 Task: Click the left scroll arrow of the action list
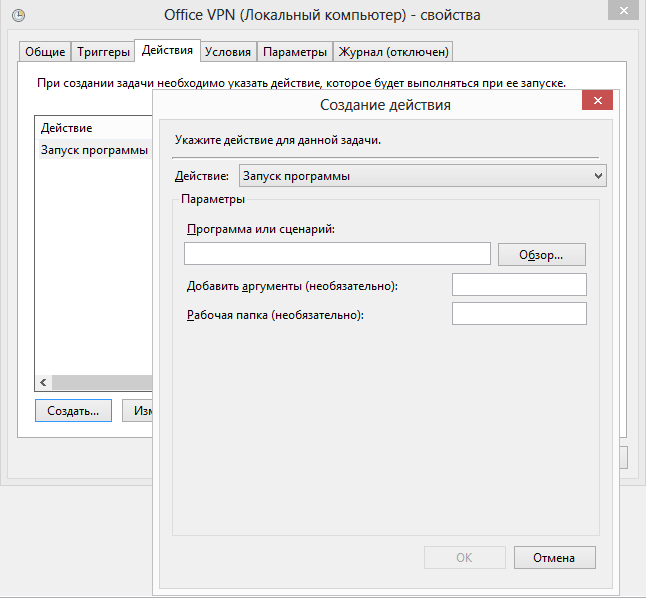tap(43, 383)
